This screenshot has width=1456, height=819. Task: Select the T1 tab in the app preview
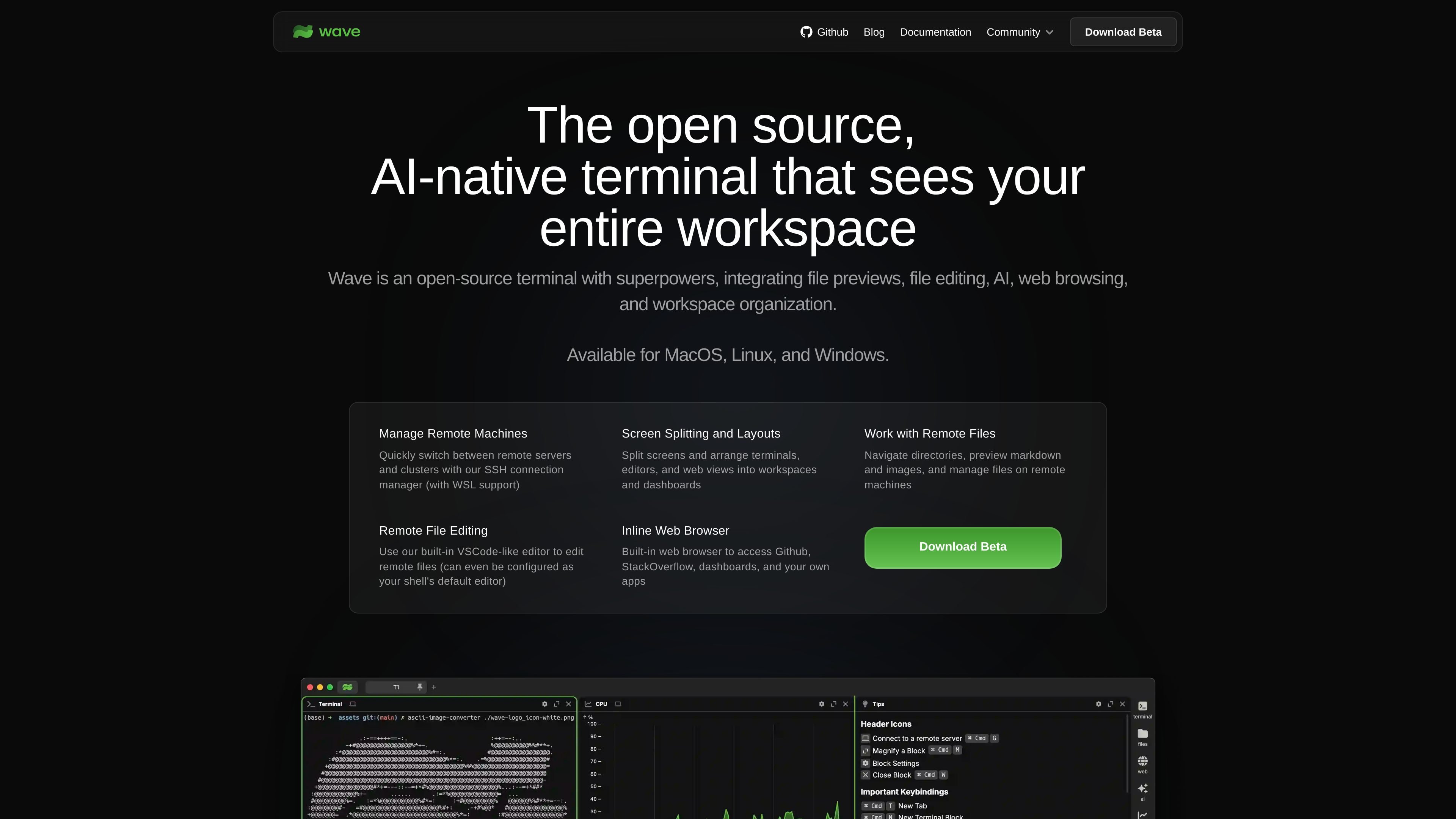coord(396,687)
